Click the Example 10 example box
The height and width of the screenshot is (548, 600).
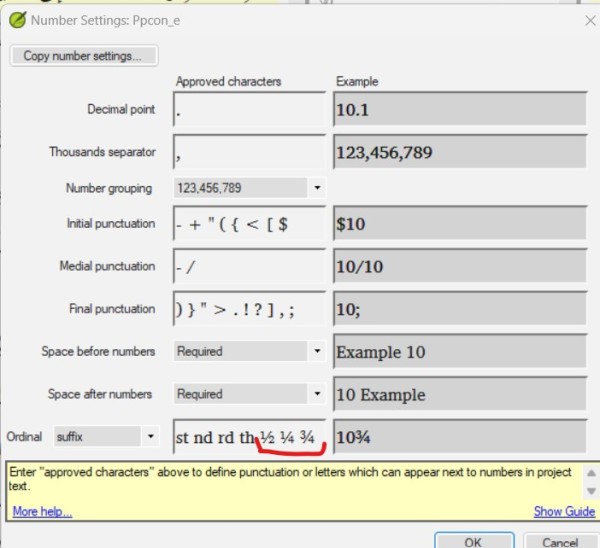click(x=460, y=351)
